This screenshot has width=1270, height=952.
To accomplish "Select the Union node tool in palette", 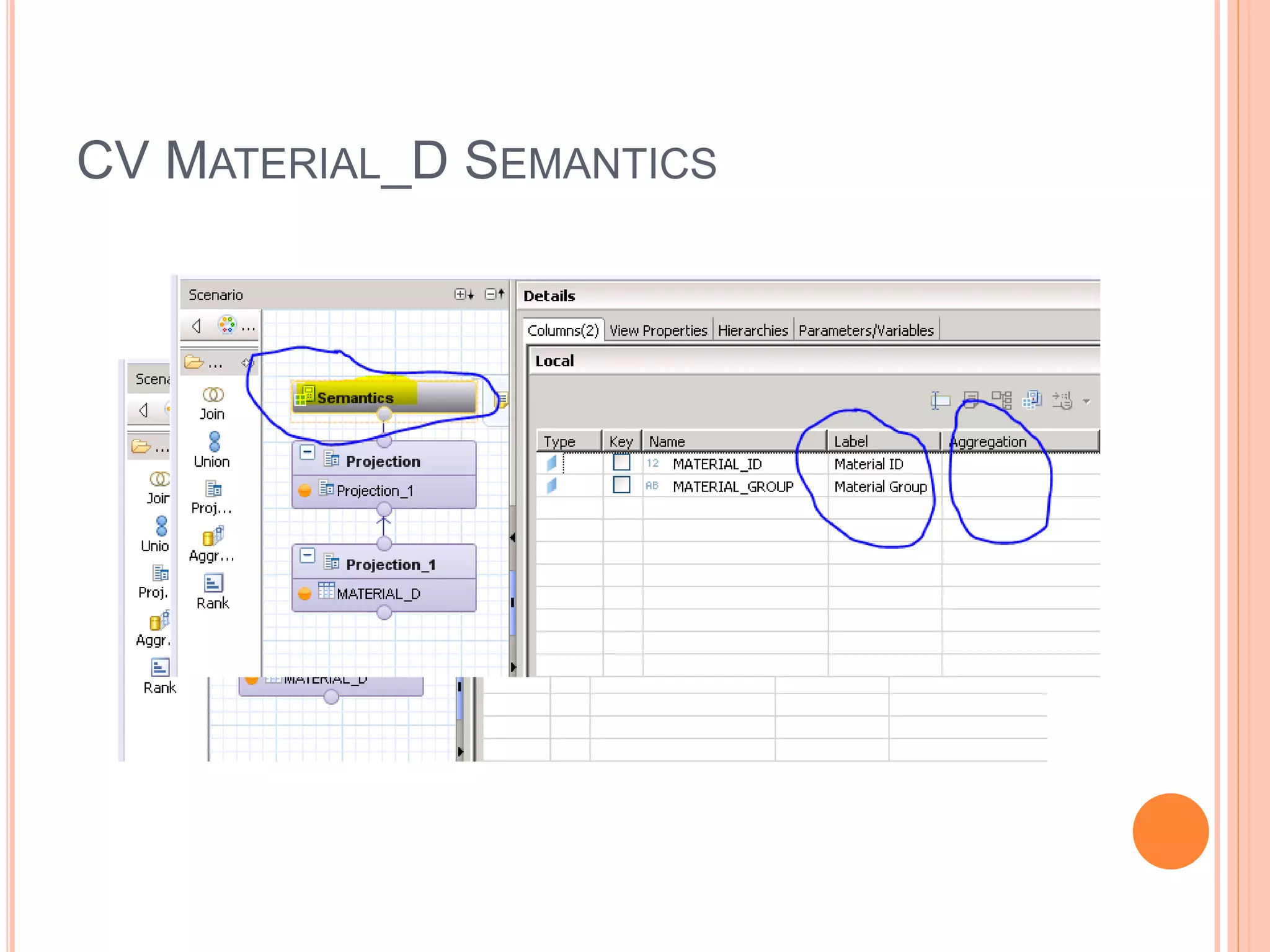I will click(212, 451).
